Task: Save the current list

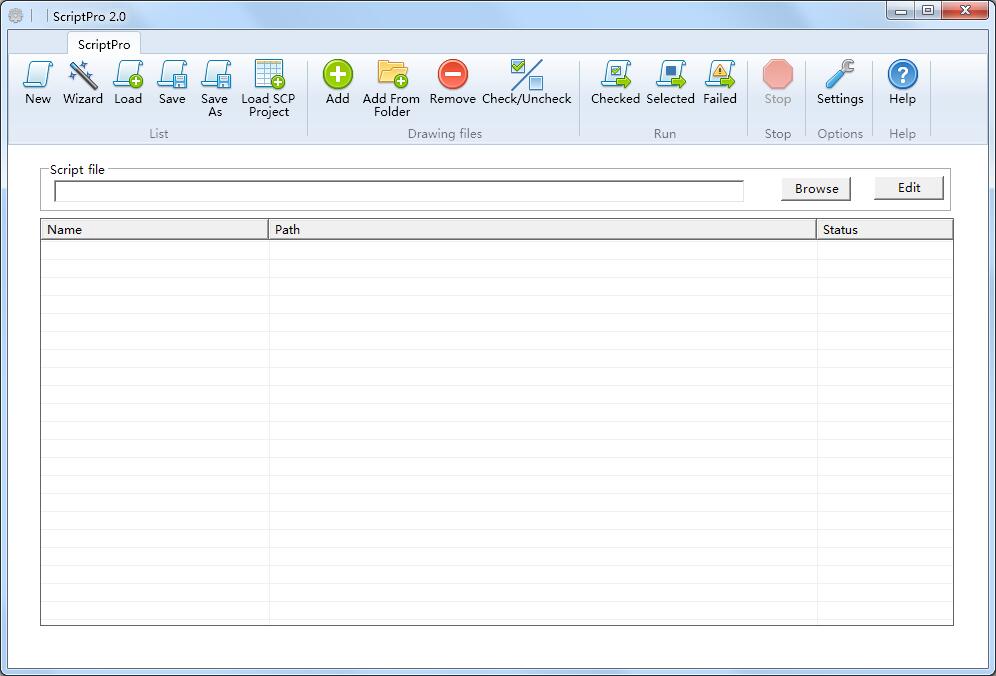Action: tap(172, 82)
